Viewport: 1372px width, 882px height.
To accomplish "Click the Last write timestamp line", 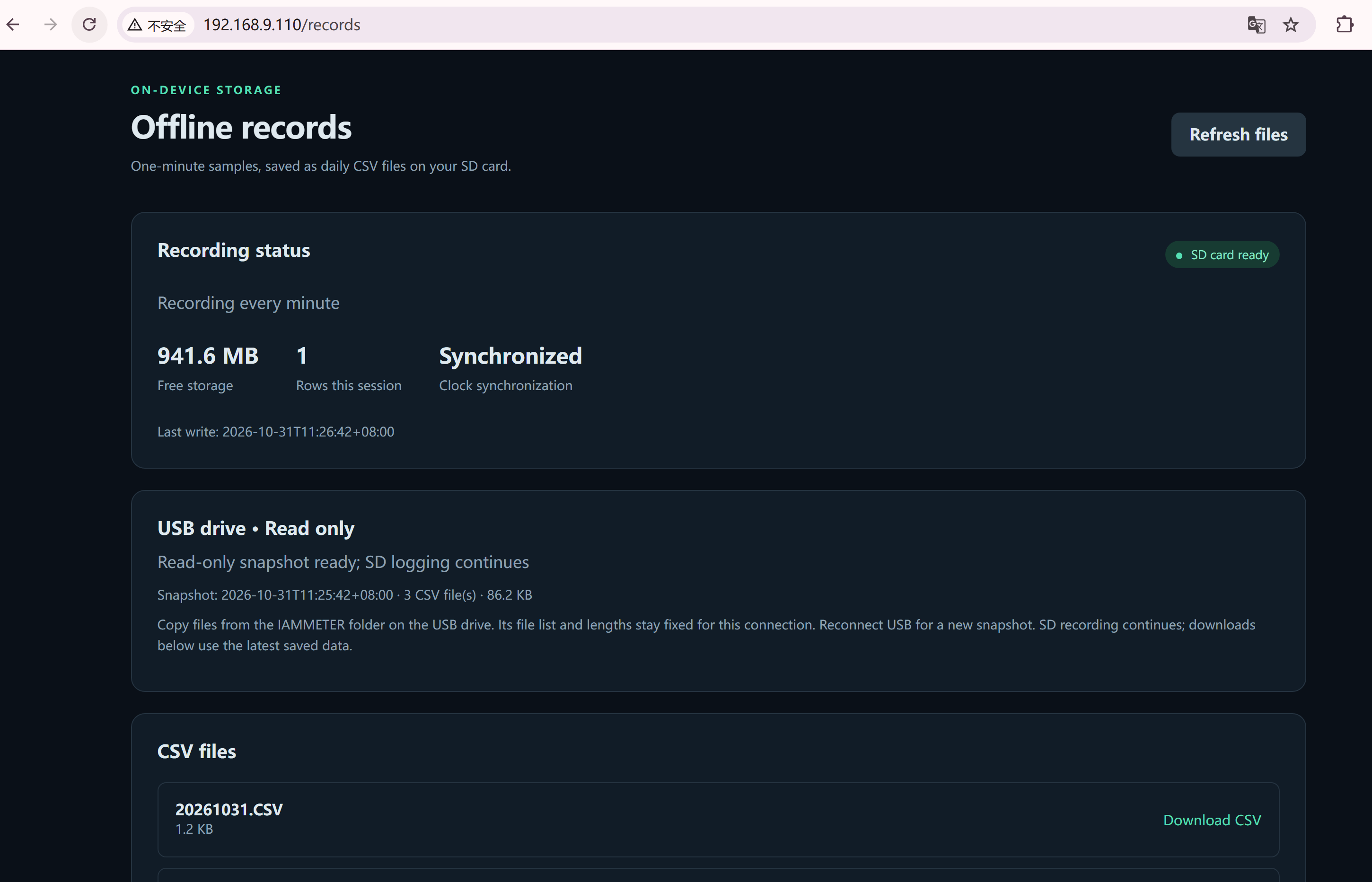I will pos(275,431).
